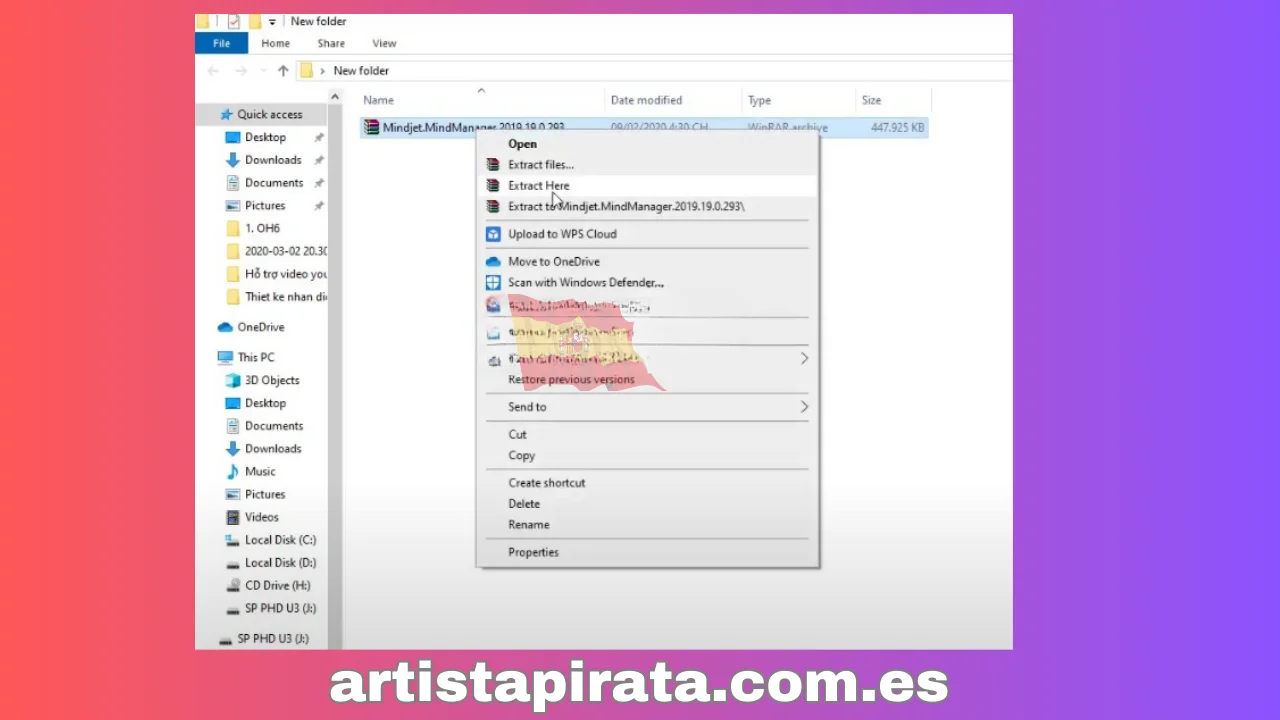The image size is (1280, 720).
Task: Open the 1. OH6 folder
Action: pyautogui.click(x=262, y=229)
